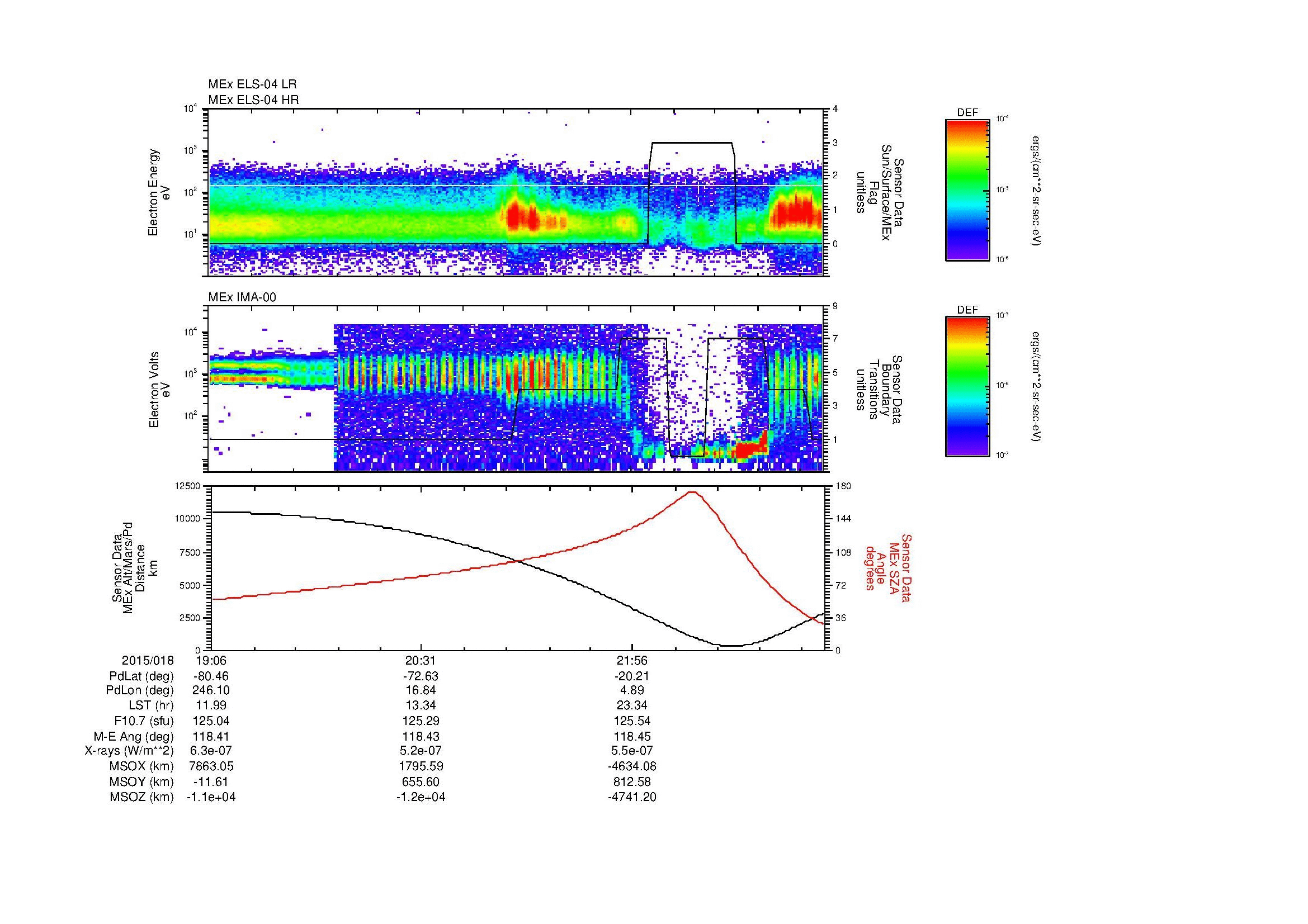The width and height of the screenshot is (1308, 924).
Task: Click the 'PdLon (deg)' row label
Action: click(141, 690)
